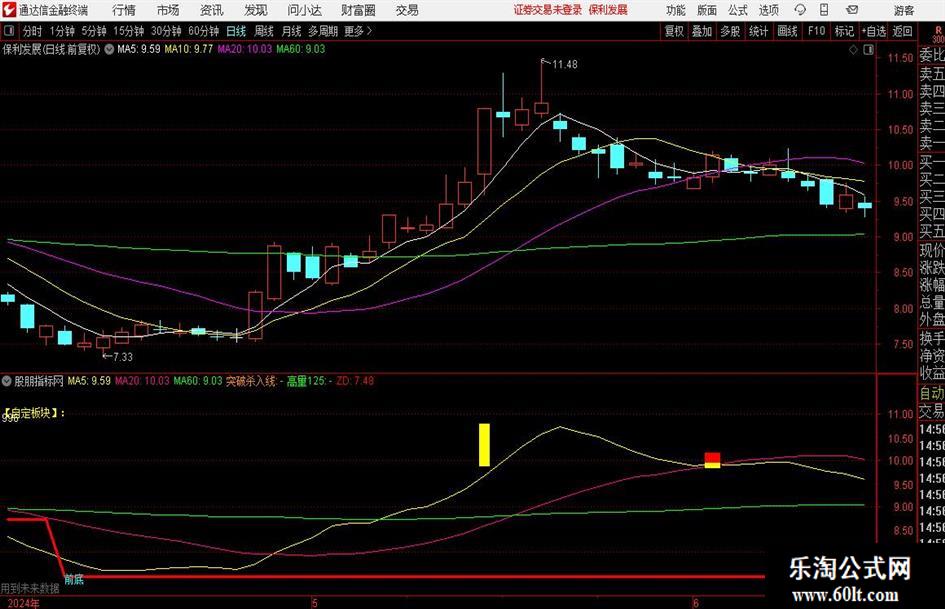This screenshot has height=609, width=945.
Task: Open F10 company info
Action: (816, 31)
